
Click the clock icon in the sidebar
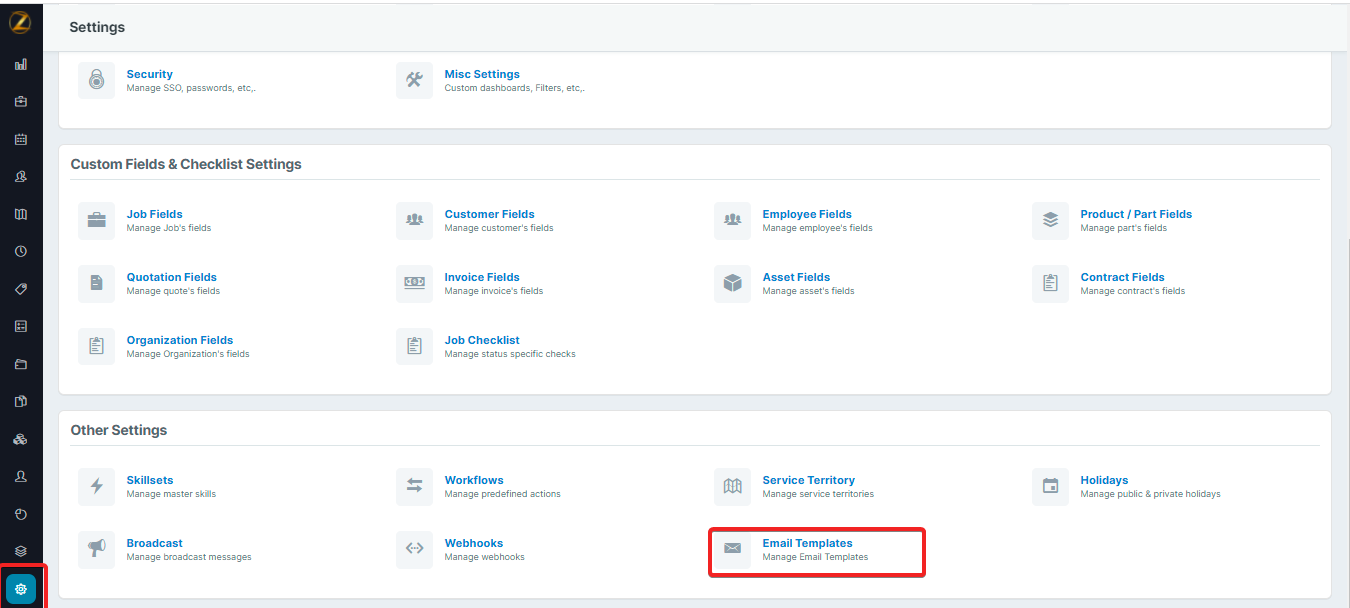(x=21, y=251)
